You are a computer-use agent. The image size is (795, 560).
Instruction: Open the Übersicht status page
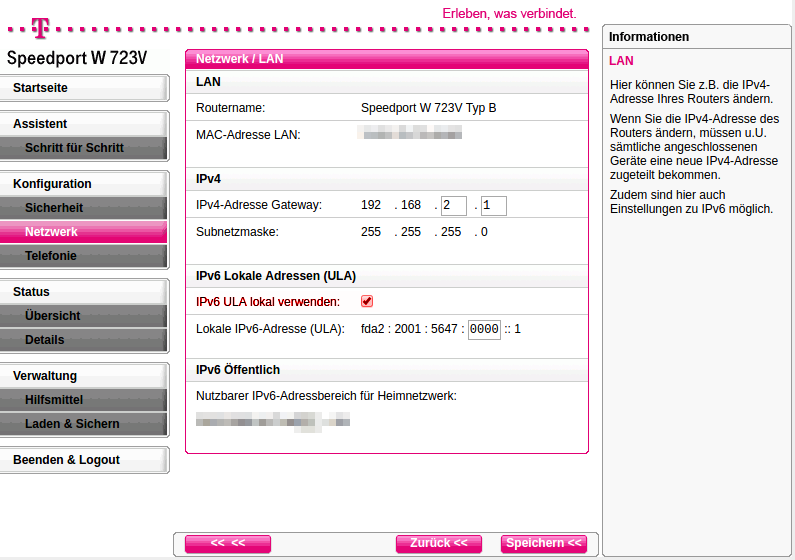[x=84, y=316]
